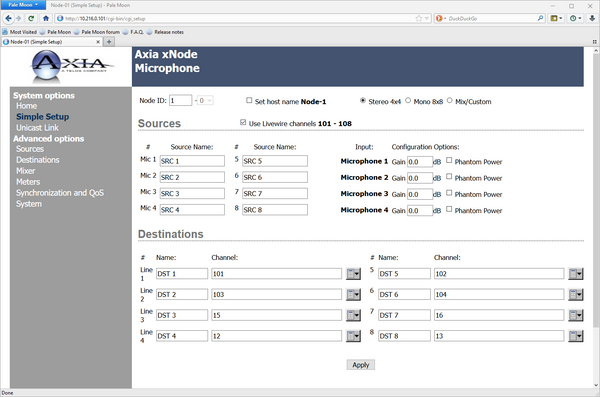This screenshot has height=397, width=600.
Task: Edit DST 7 name field
Action: point(404,315)
